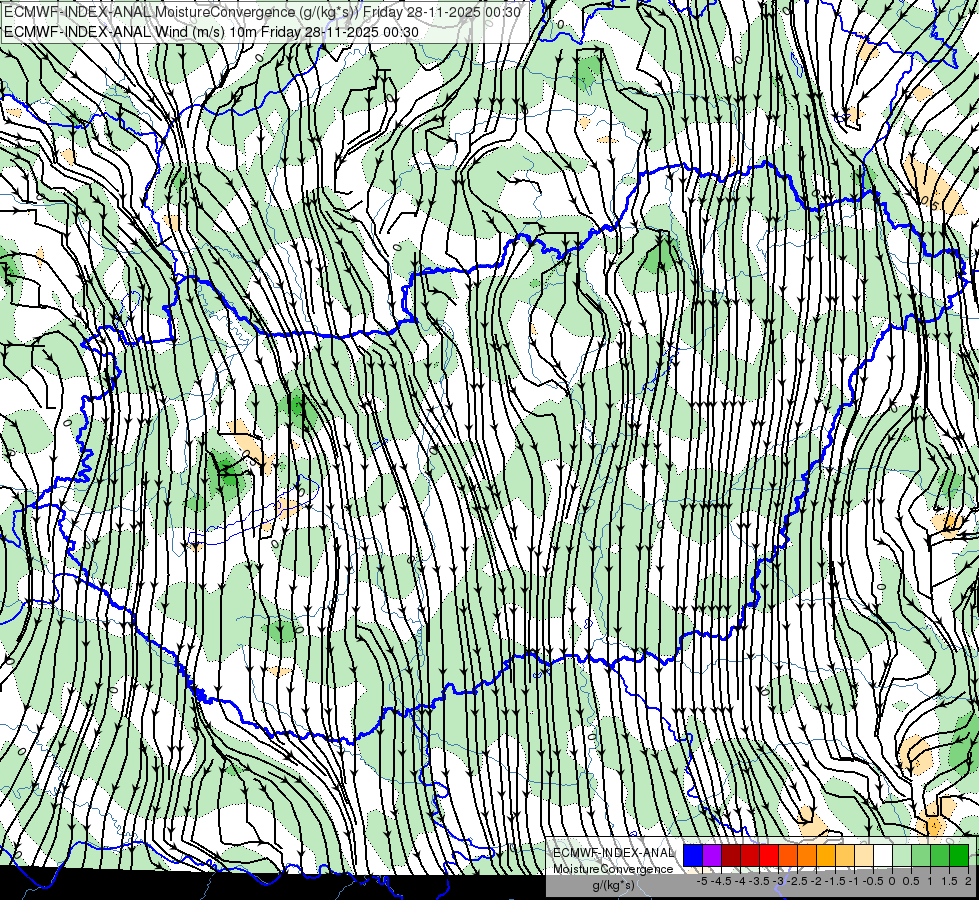The height and width of the screenshot is (900, 979).
Task: Click the -0.5 tick label in the legend
Action: pos(873,881)
